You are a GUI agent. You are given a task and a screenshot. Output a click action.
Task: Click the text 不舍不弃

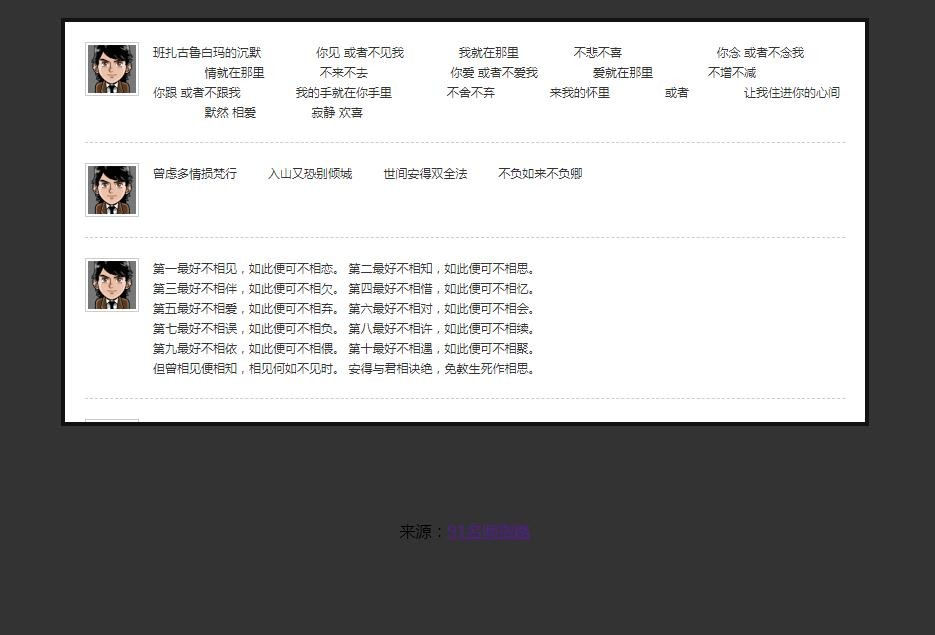point(470,92)
